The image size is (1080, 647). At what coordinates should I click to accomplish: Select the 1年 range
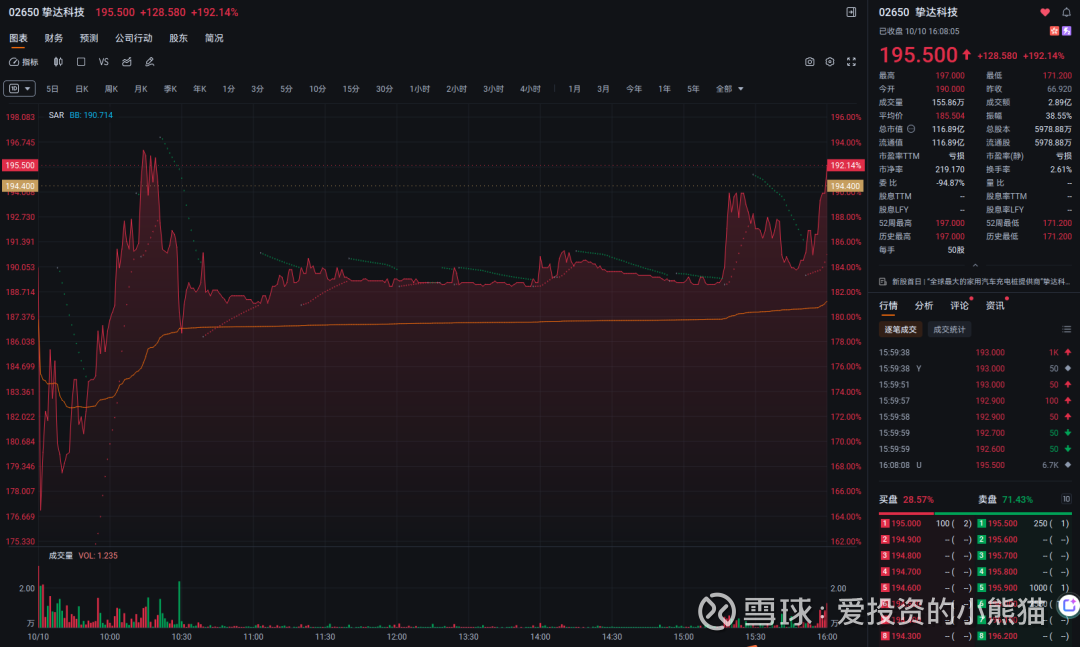click(x=665, y=89)
